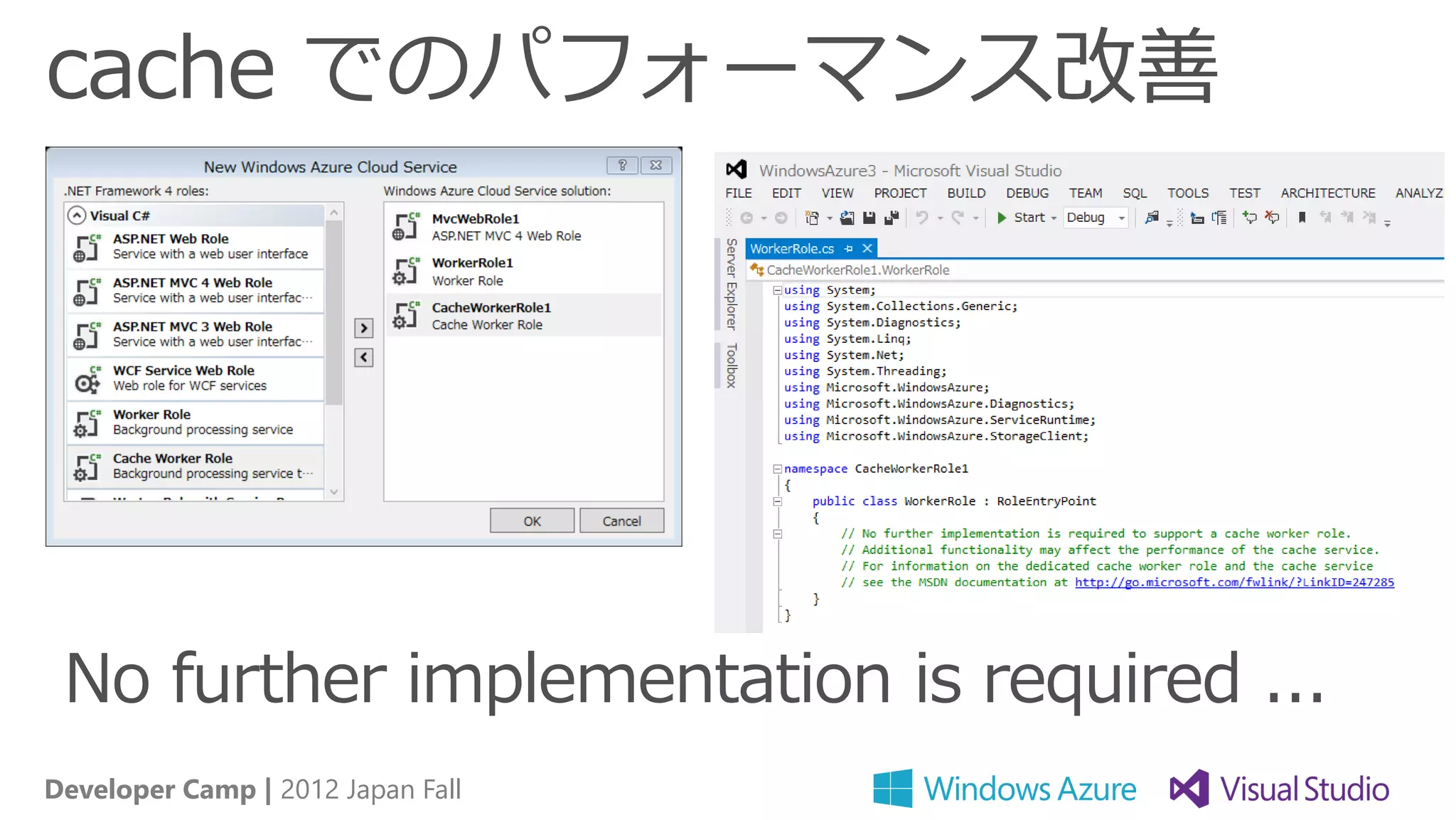This screenshot has height=820, width=1456.
Task: Collapse the comment block outline
Action: click(x=777, y=534)
